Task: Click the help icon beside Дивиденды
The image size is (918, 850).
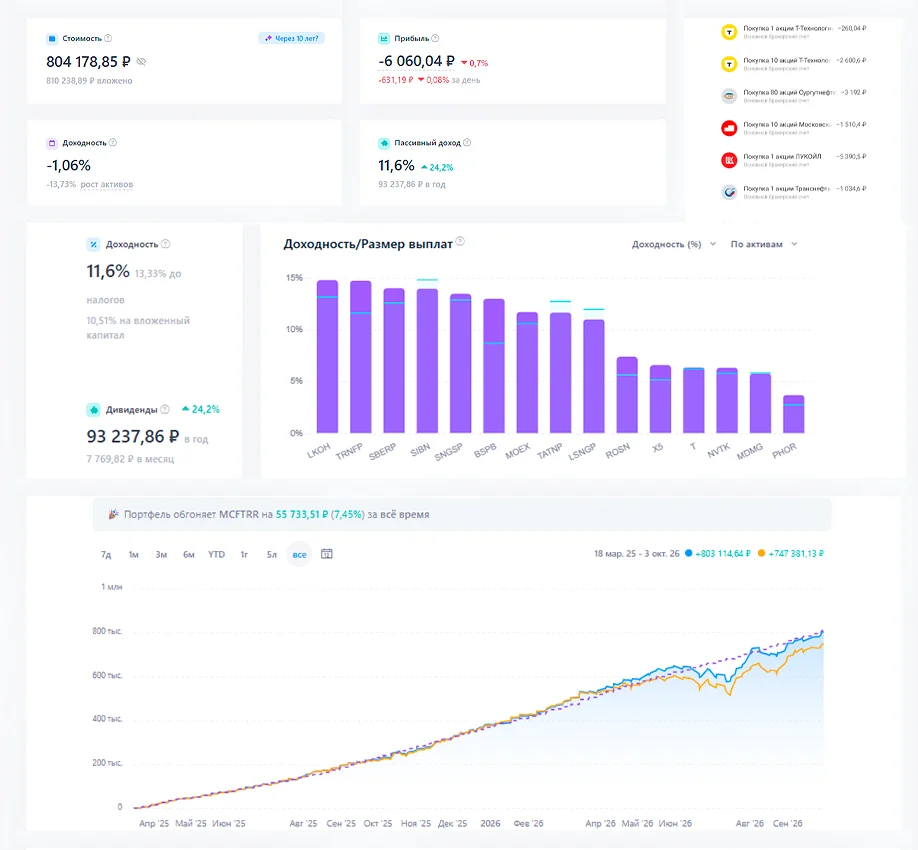Action: (x=165, y=409)
